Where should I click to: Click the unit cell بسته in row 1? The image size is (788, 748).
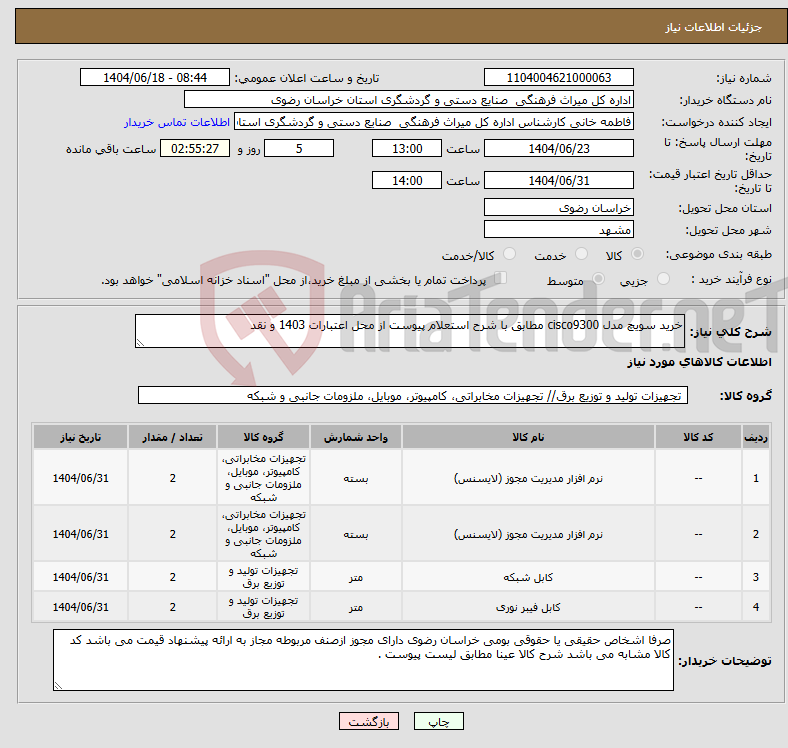point(356,478)
